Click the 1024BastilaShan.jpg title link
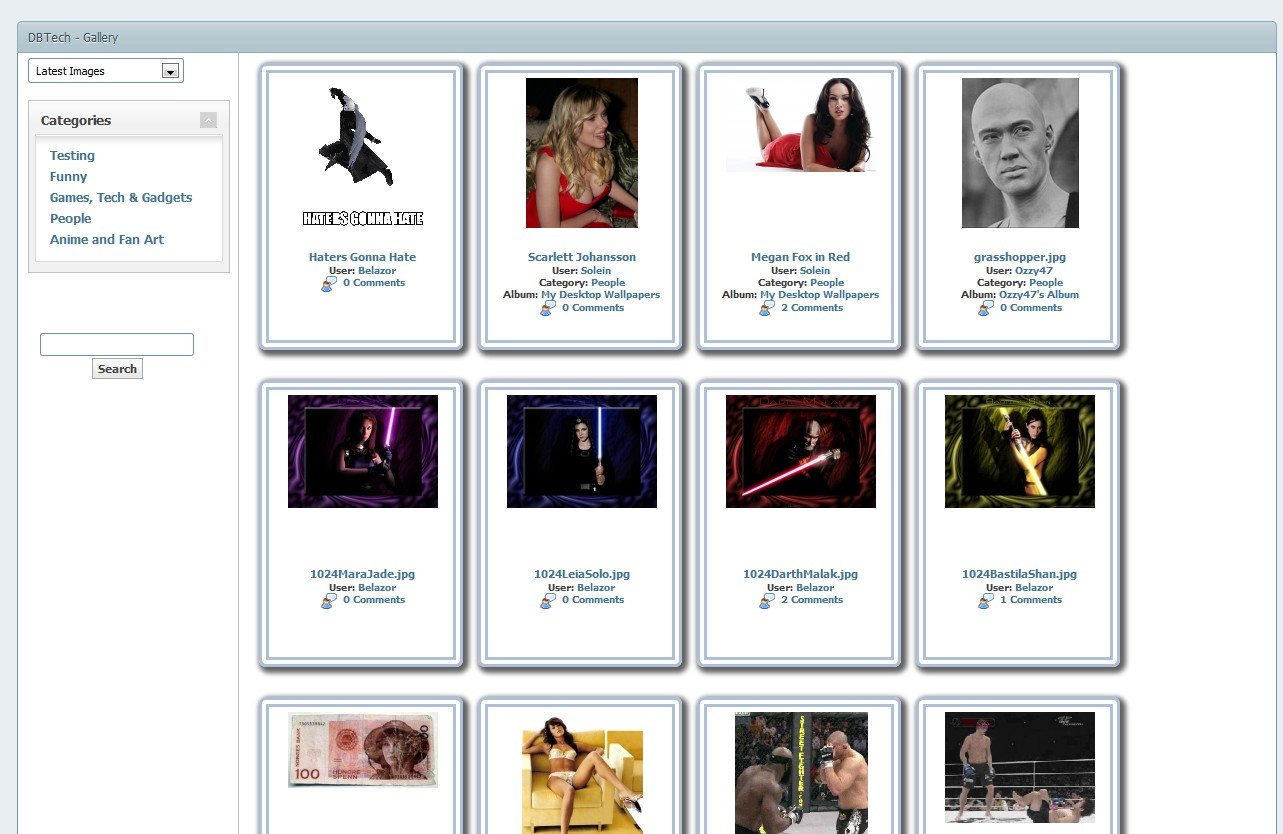This screenshot has width=1283, height=834. pos(1019,574)
